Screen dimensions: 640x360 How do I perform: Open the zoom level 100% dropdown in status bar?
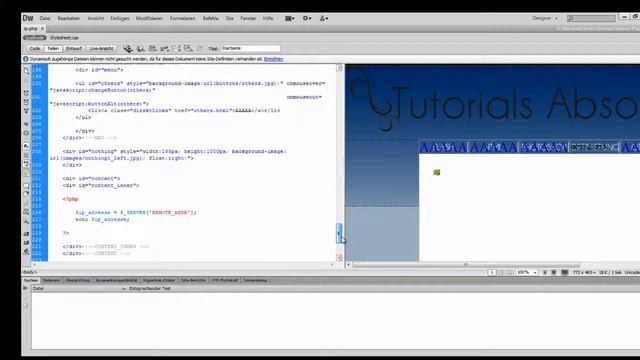(527, 272)
